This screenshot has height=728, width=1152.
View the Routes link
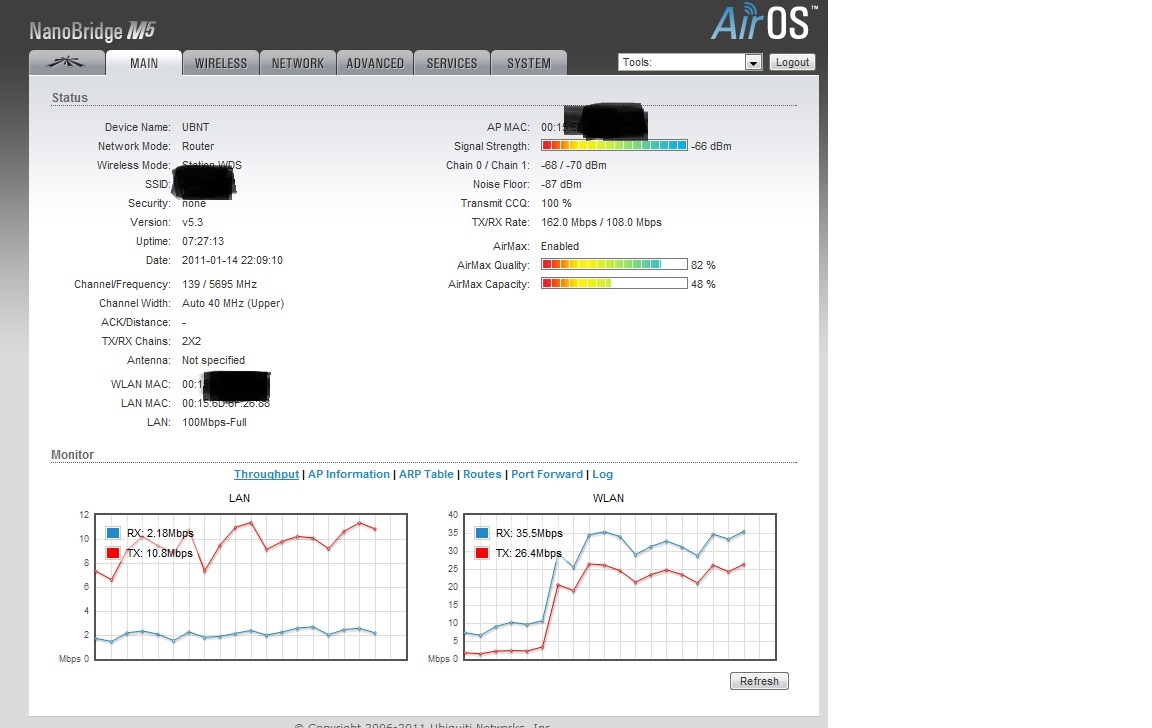point(482,475)
